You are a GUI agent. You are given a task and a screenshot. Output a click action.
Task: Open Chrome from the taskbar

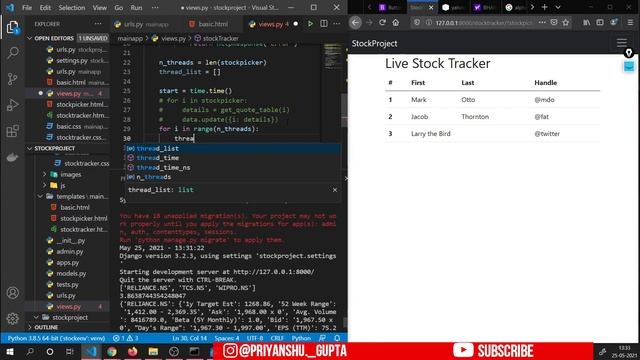(x=112, y=351)
